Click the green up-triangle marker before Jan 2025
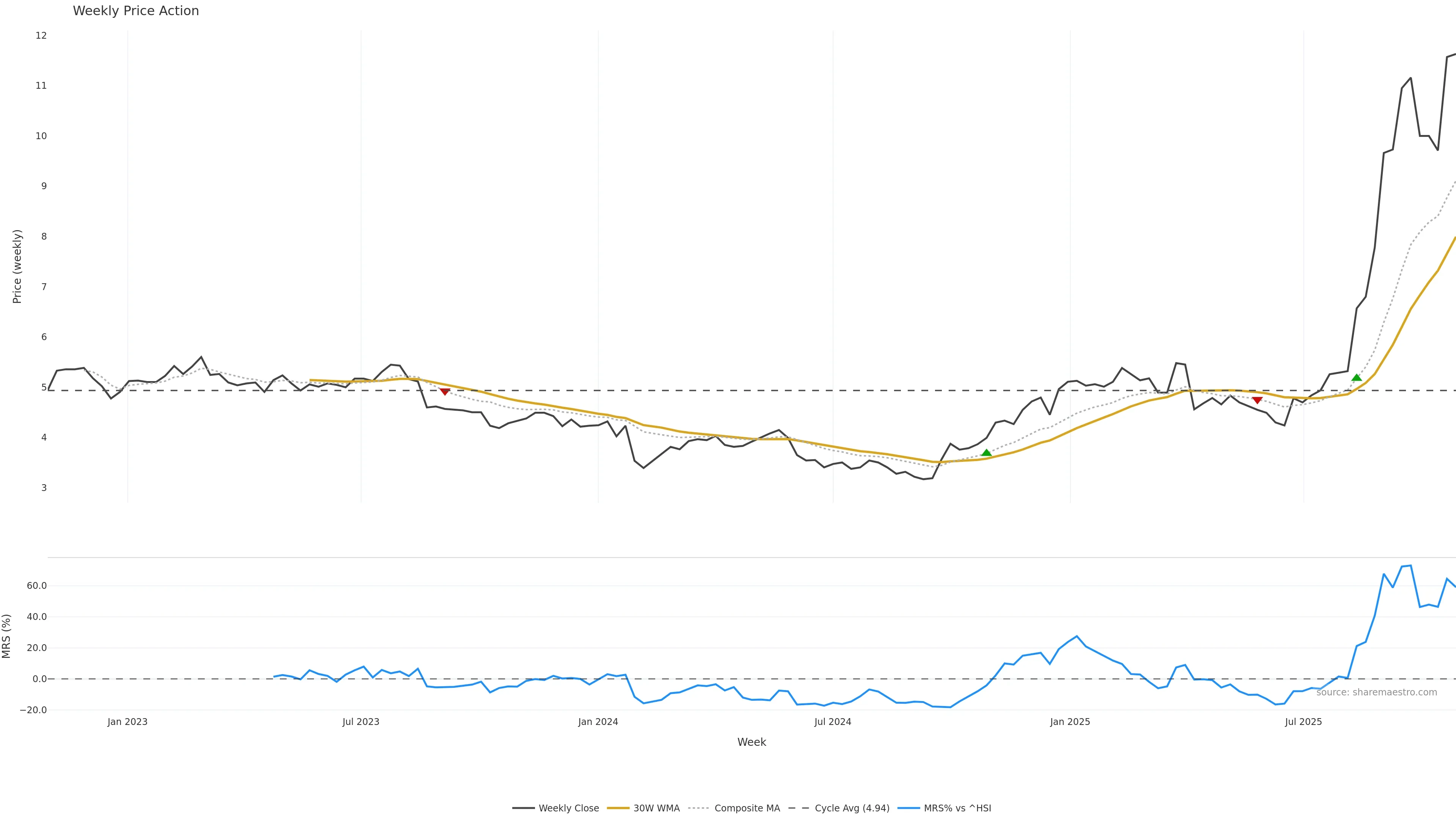Screen dimensions: 1456x819 click(x=986, y=453)
